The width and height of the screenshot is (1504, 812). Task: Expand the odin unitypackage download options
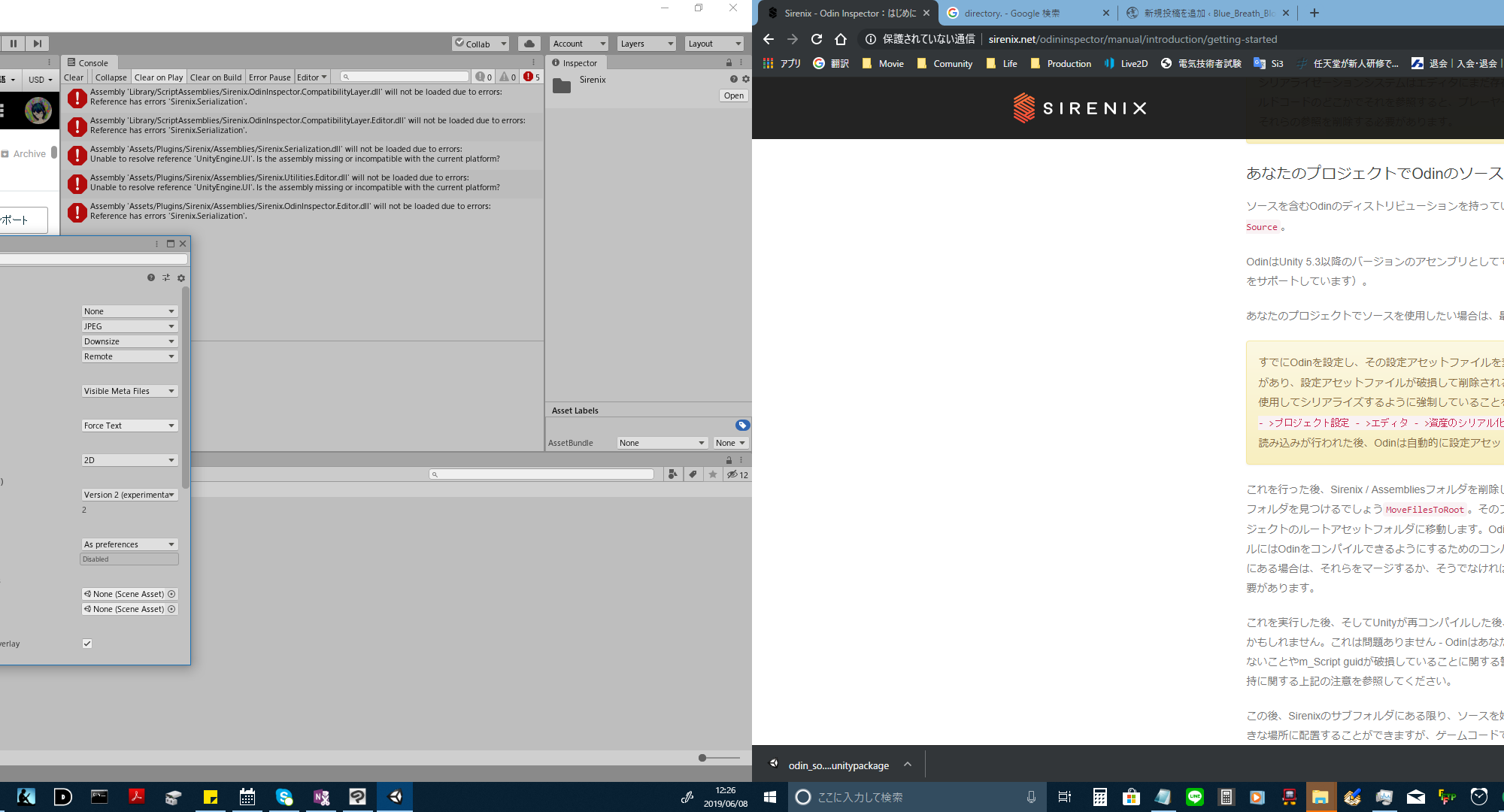908,765
